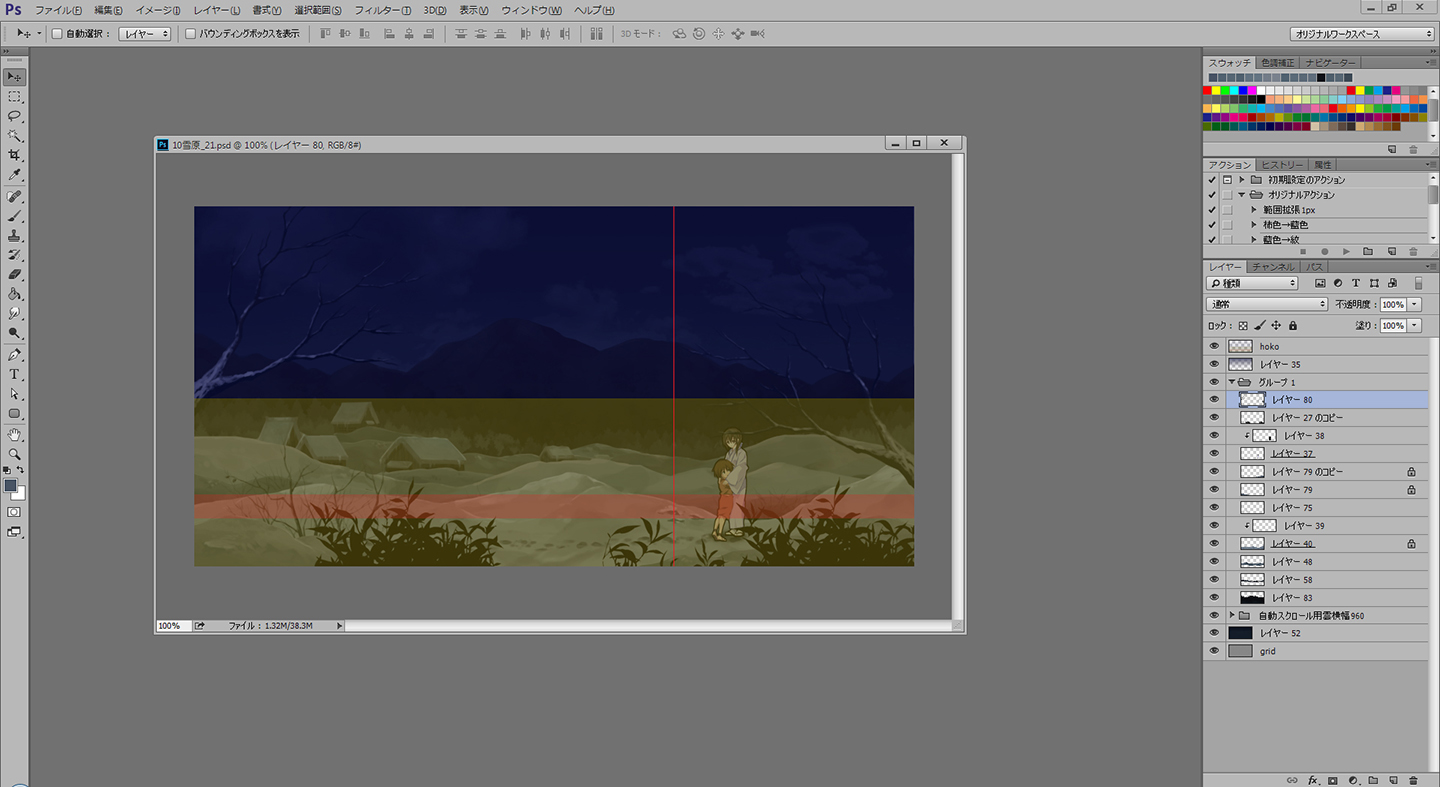Open the フィルター menu

tap(383, 10)
